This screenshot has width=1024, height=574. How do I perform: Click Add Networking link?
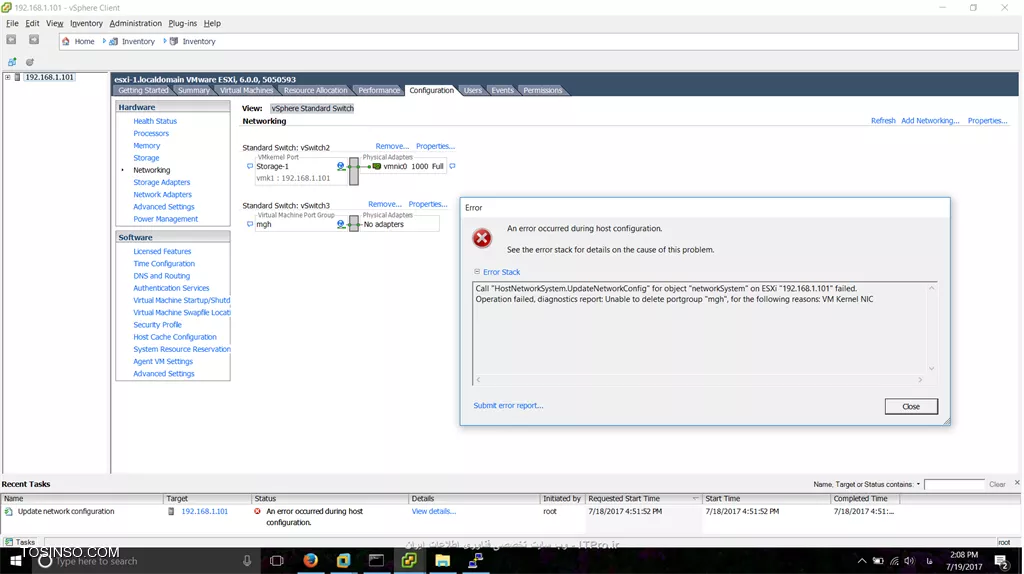[930, 121]
